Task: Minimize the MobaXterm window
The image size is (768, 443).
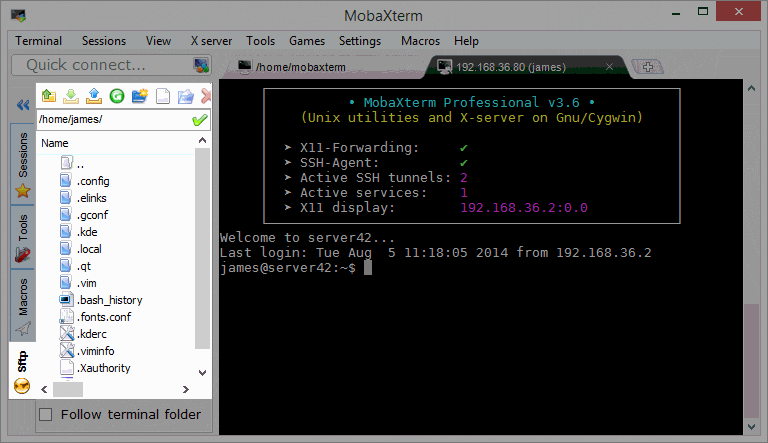Action: [x=676, y=13]
